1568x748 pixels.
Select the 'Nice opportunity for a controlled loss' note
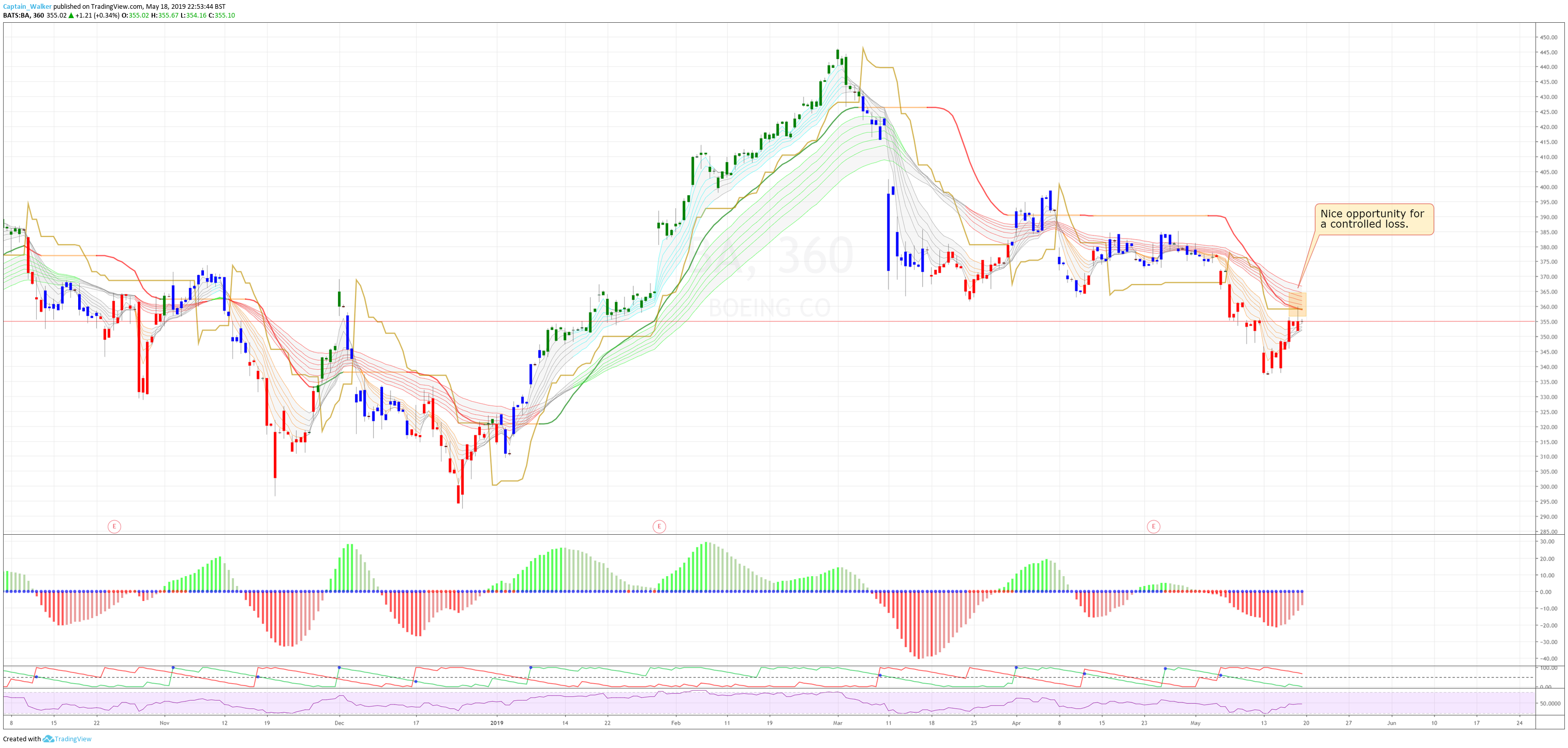click(1374, 219)
